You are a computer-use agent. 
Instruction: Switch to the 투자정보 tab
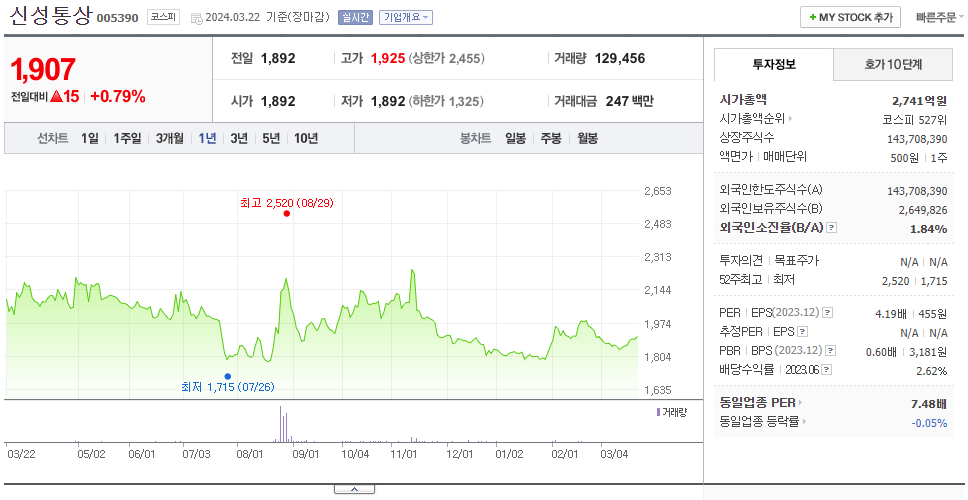[x=774, y=64]
